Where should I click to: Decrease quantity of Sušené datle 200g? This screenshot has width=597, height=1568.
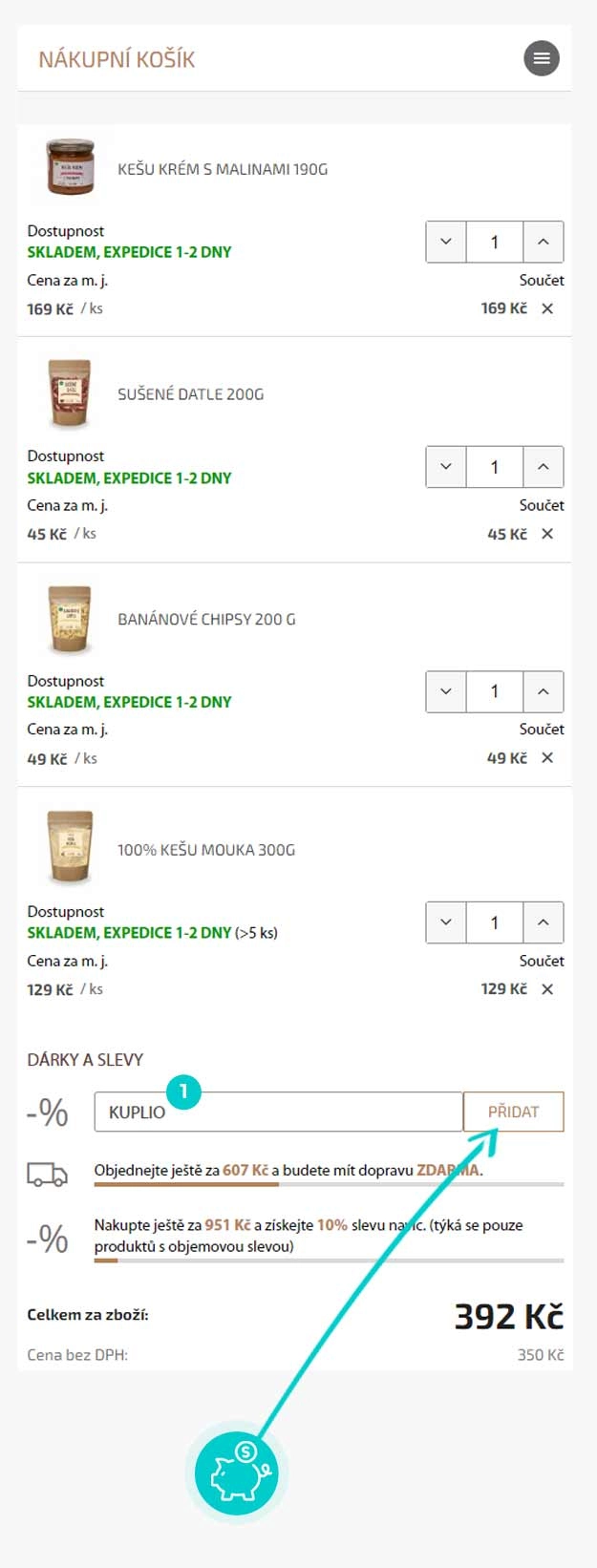(x=445, y=467)
